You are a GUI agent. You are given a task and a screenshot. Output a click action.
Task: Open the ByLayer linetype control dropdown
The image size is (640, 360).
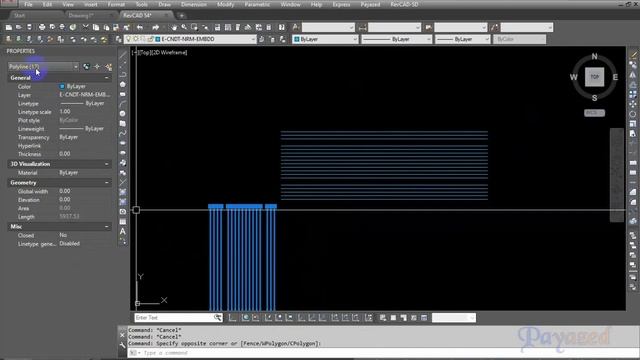pyautogui.click(x=396, y=39)
